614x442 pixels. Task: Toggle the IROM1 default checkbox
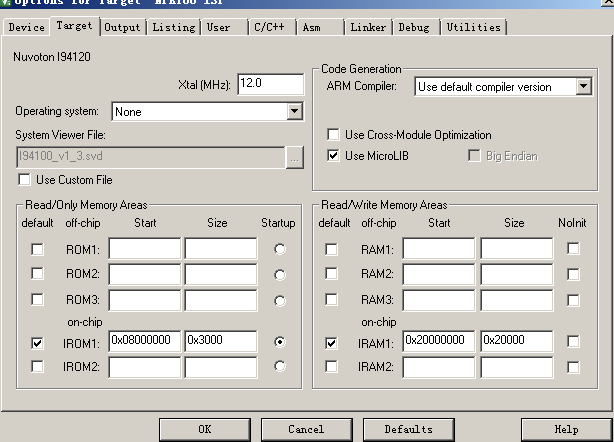(x=37, y=343)
